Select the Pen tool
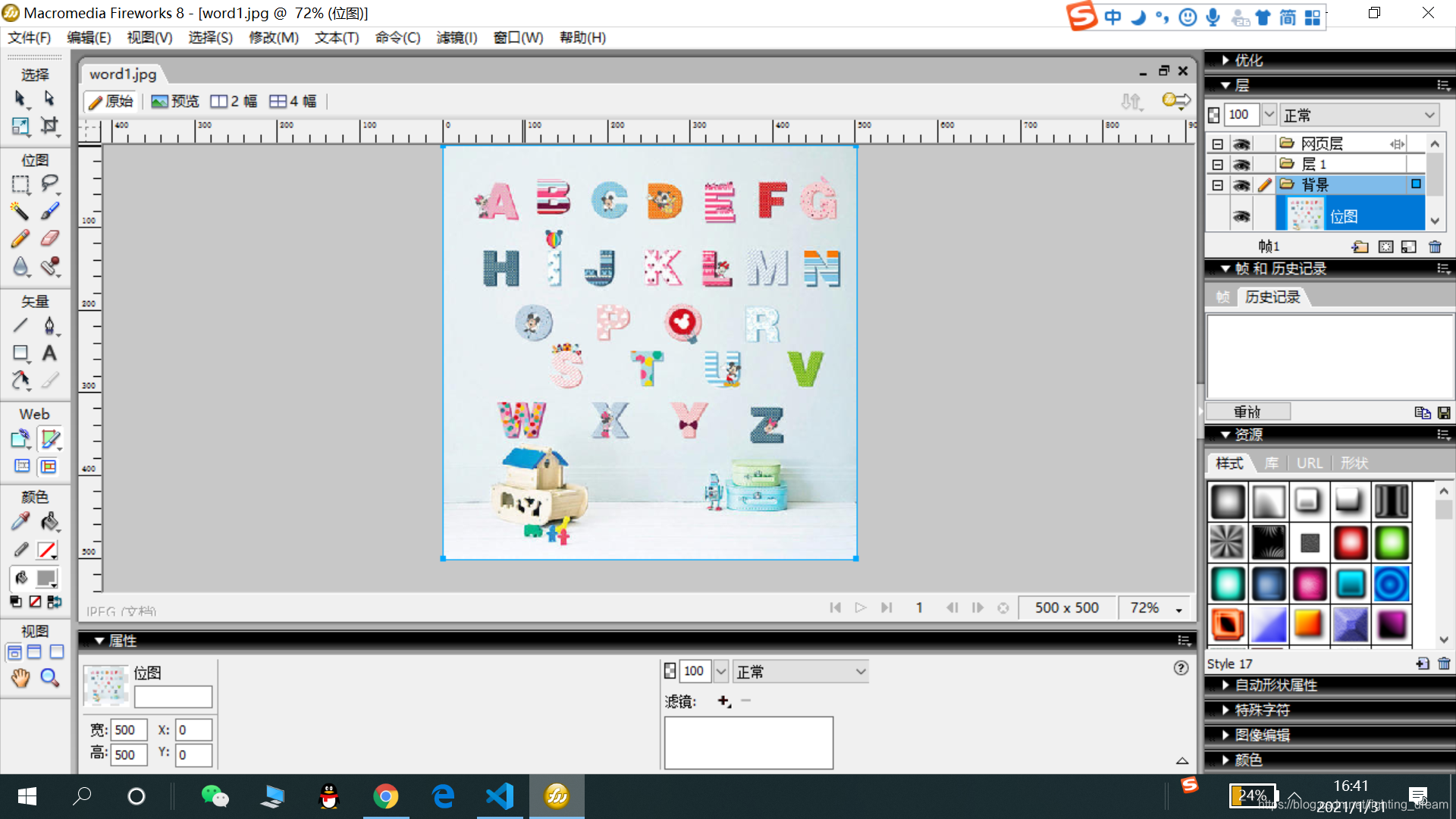The image size is (1456, 819). click(x=49, y=326)
